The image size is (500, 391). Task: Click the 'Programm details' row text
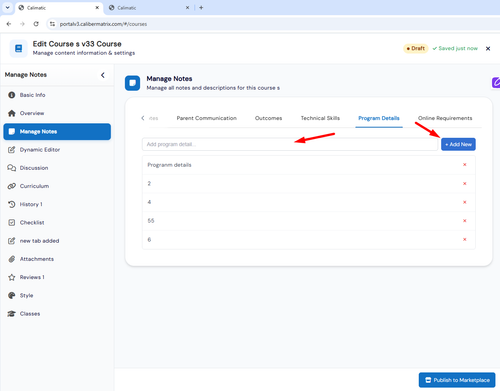[x=169, y=165]
